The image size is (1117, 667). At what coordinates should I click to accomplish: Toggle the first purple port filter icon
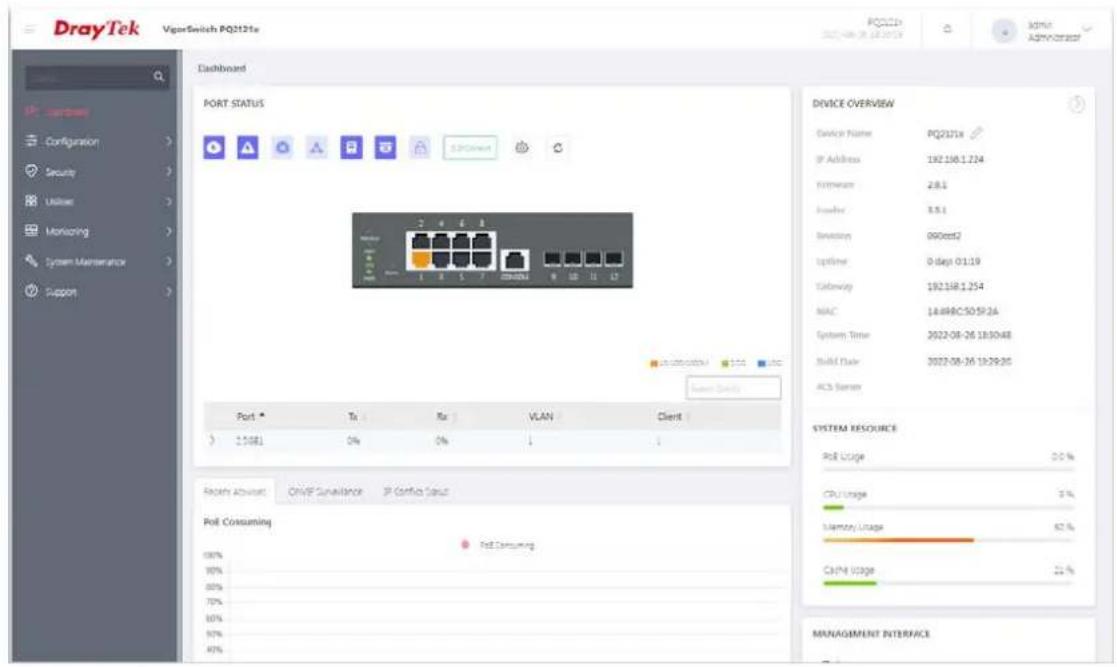tap(214, 148)
